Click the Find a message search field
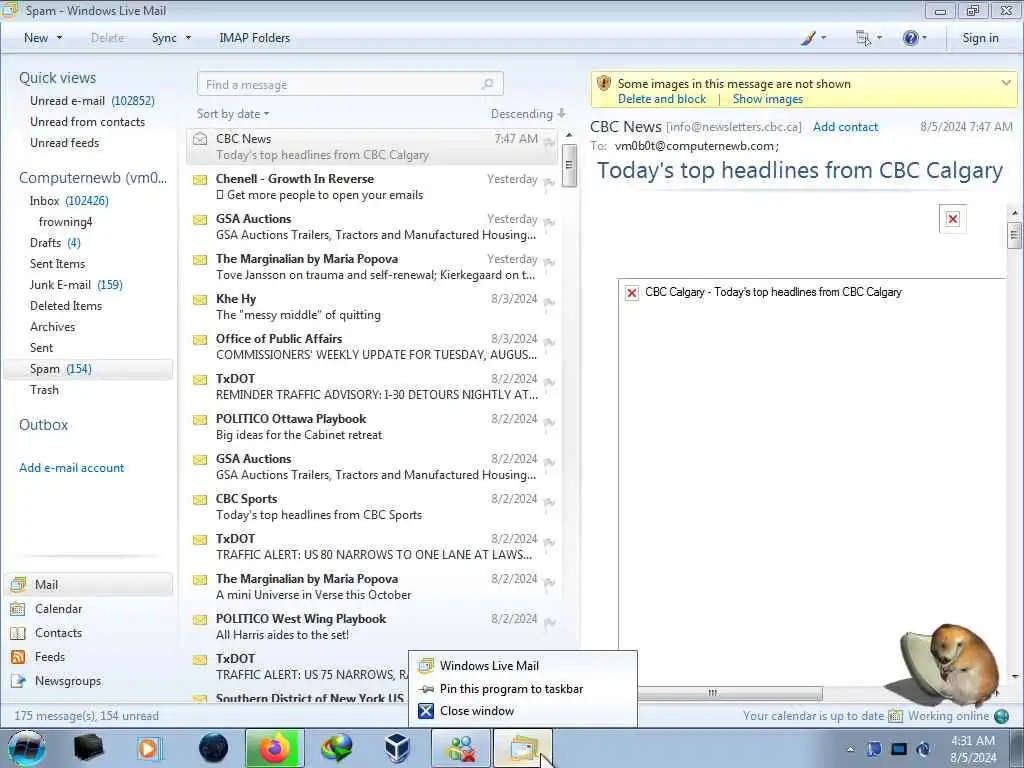The height and width of the screenshot is (768, 1024). pyautogui.click(x=350, y=84)
